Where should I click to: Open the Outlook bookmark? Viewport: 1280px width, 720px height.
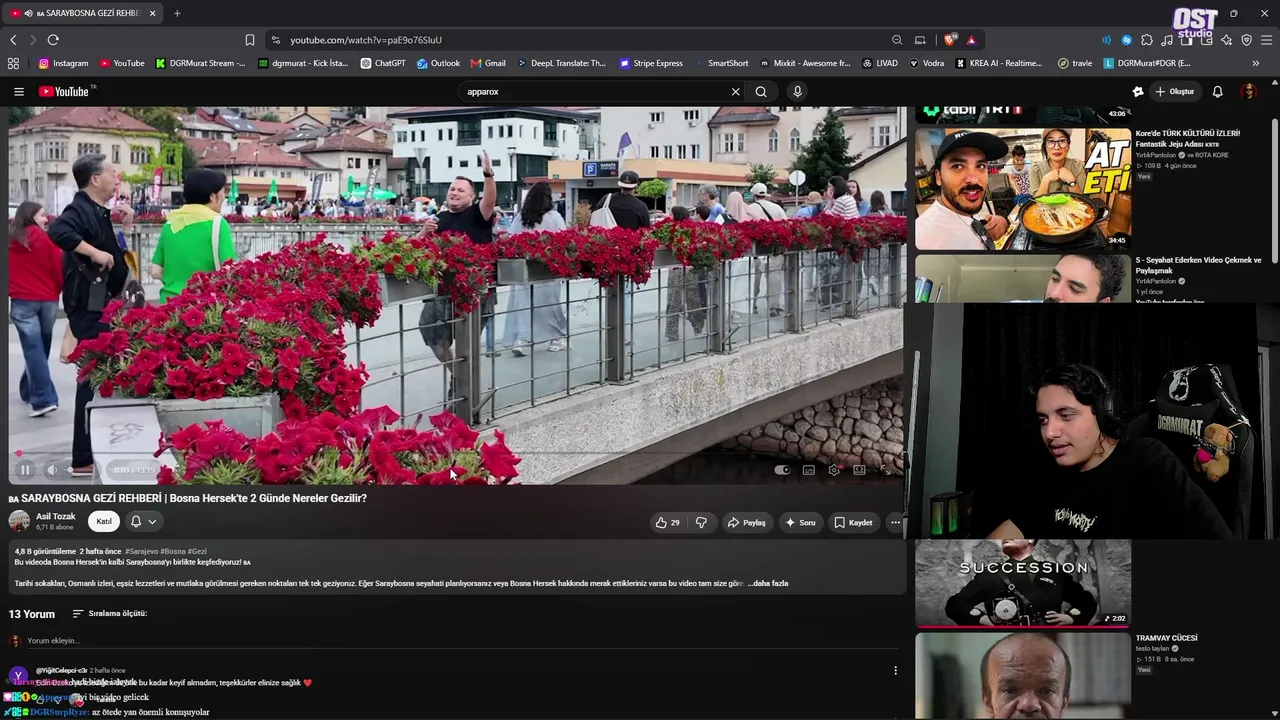point(438,63)
